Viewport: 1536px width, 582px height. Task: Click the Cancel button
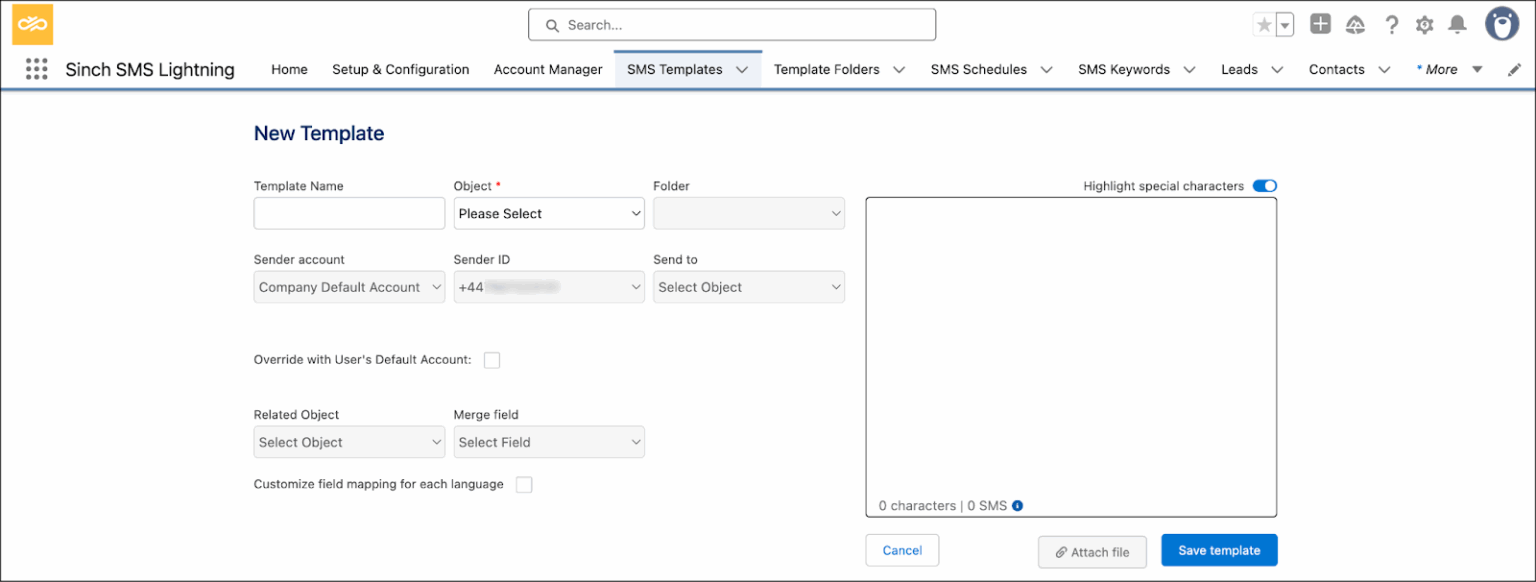pos(901,549)
